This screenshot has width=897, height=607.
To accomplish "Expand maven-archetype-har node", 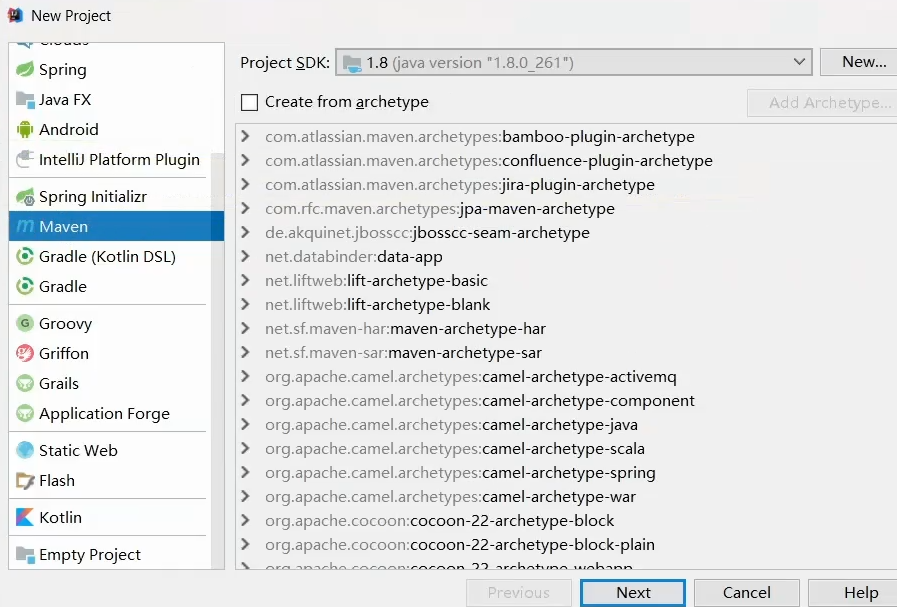I will pyautogui.click(x=245, y=328).
